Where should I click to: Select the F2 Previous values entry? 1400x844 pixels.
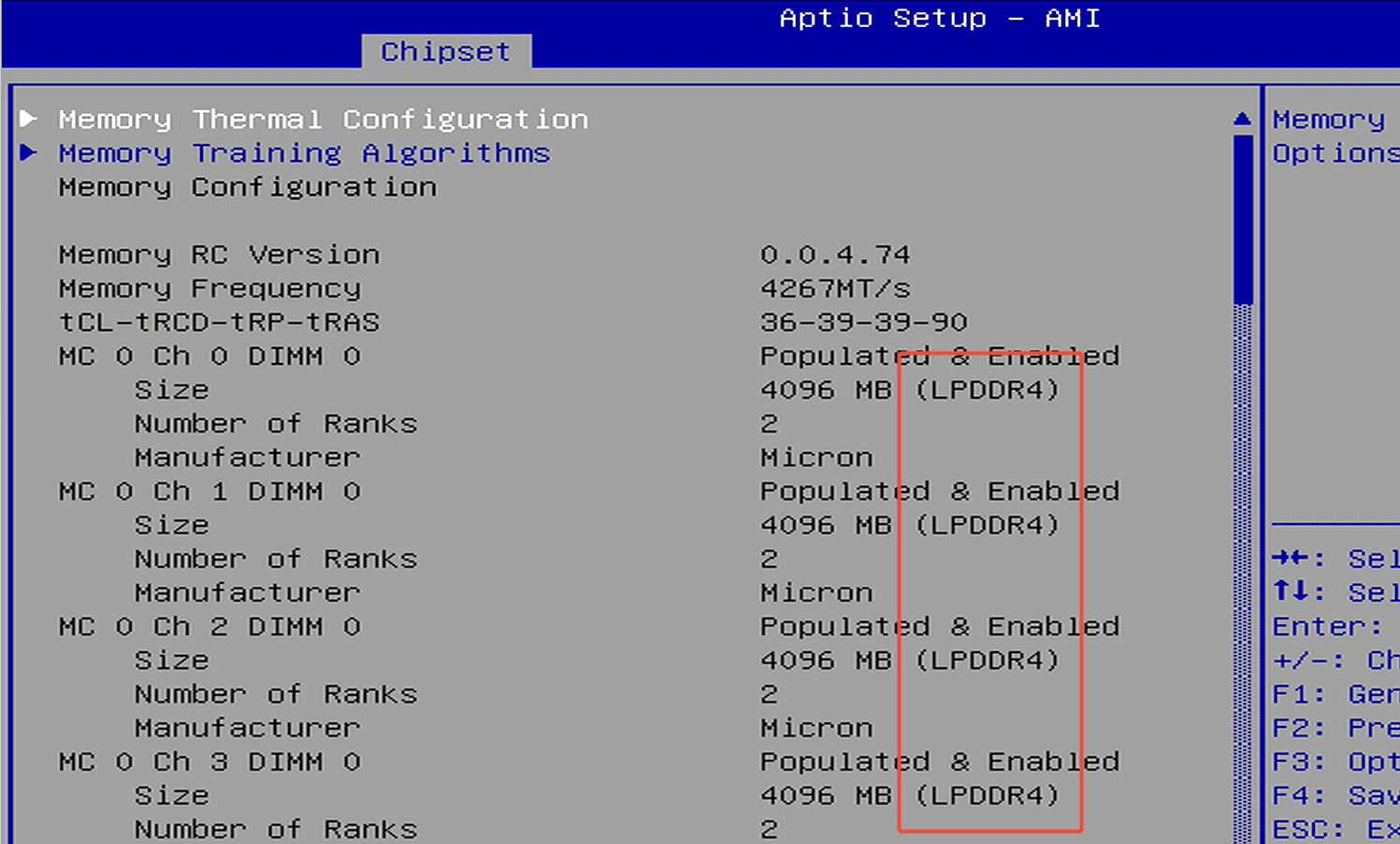[x=1328, y=727]
